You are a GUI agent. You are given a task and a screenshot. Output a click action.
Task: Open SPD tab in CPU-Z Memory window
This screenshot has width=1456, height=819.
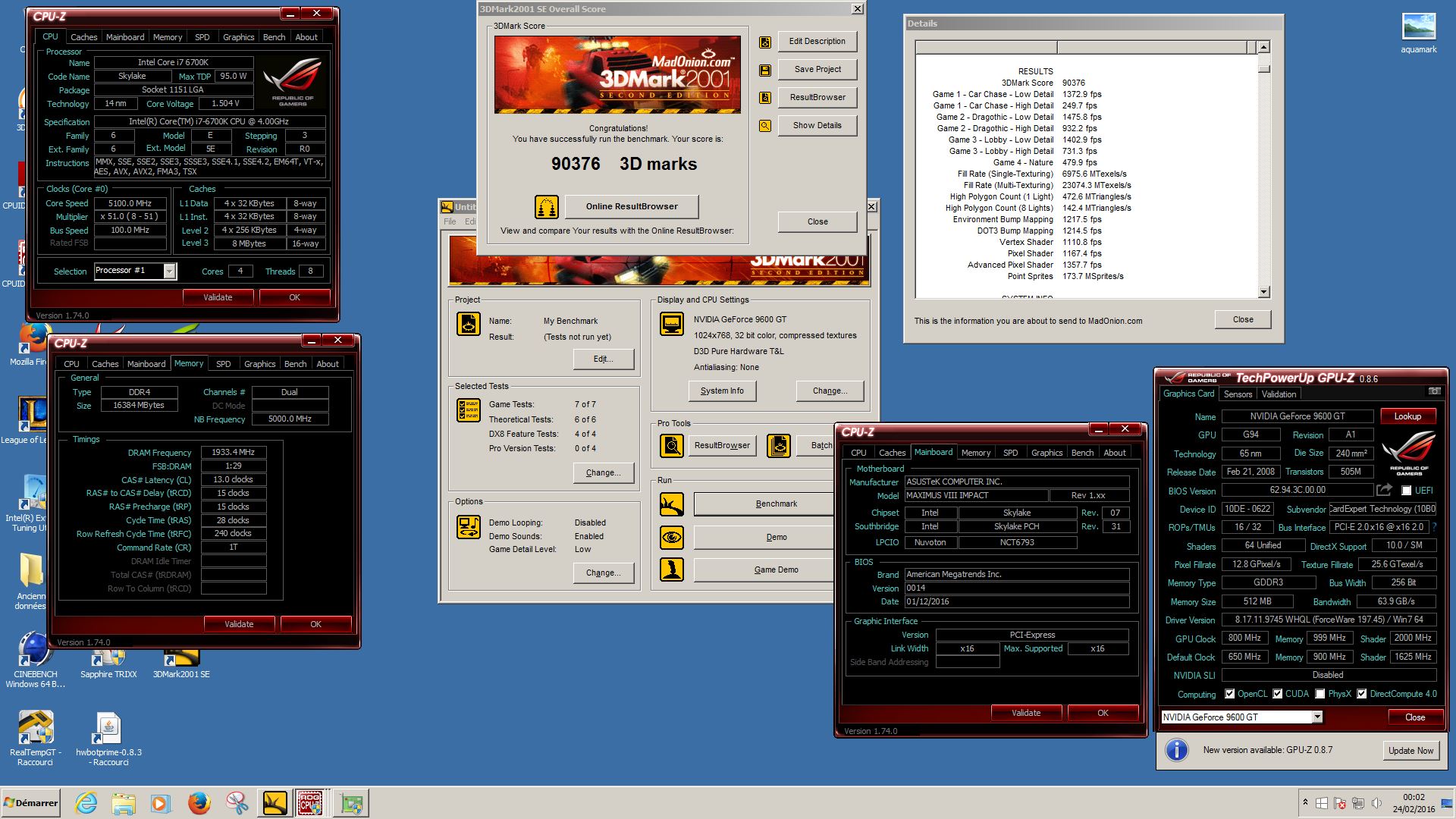point(223,364)
